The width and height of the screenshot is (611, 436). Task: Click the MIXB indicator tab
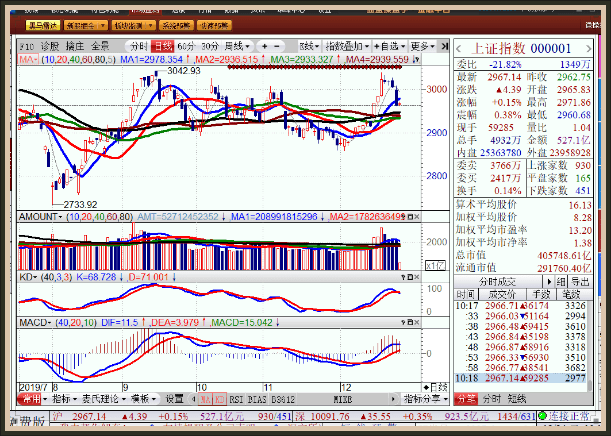[x=343, y=399]
